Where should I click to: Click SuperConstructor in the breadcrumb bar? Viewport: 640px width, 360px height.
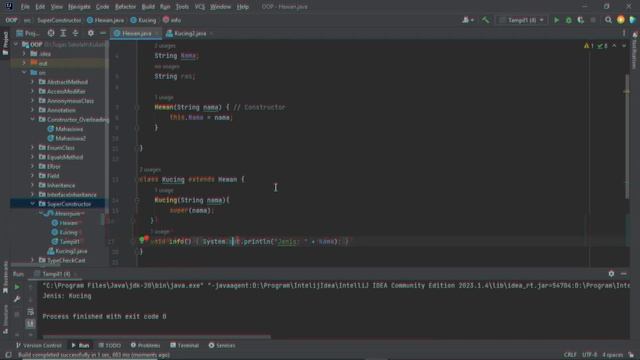(x=59, y=20)
